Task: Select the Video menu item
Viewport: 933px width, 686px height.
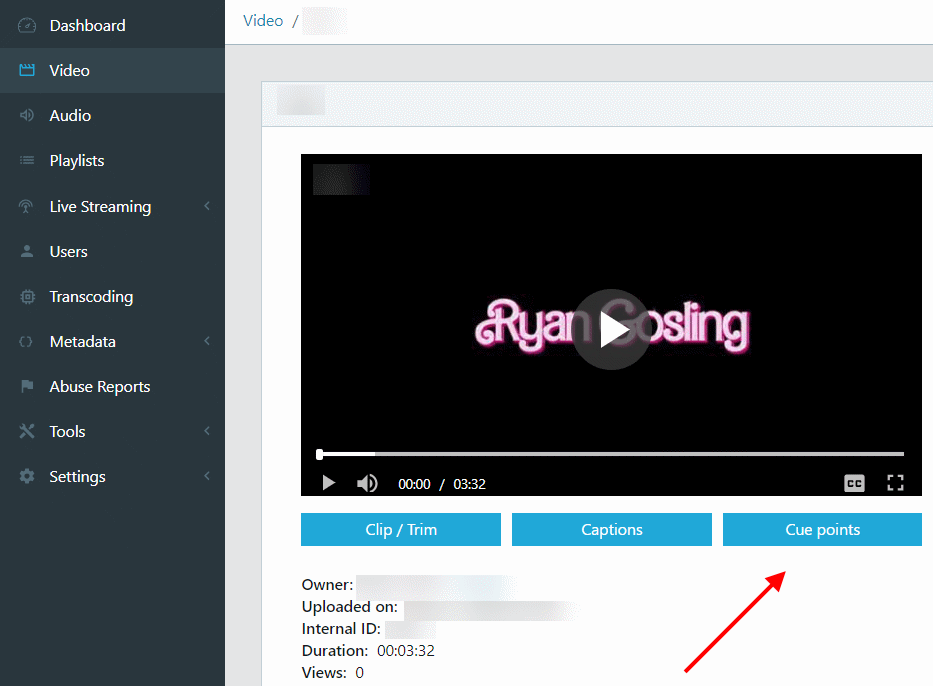Action: [x=112, y=70]
